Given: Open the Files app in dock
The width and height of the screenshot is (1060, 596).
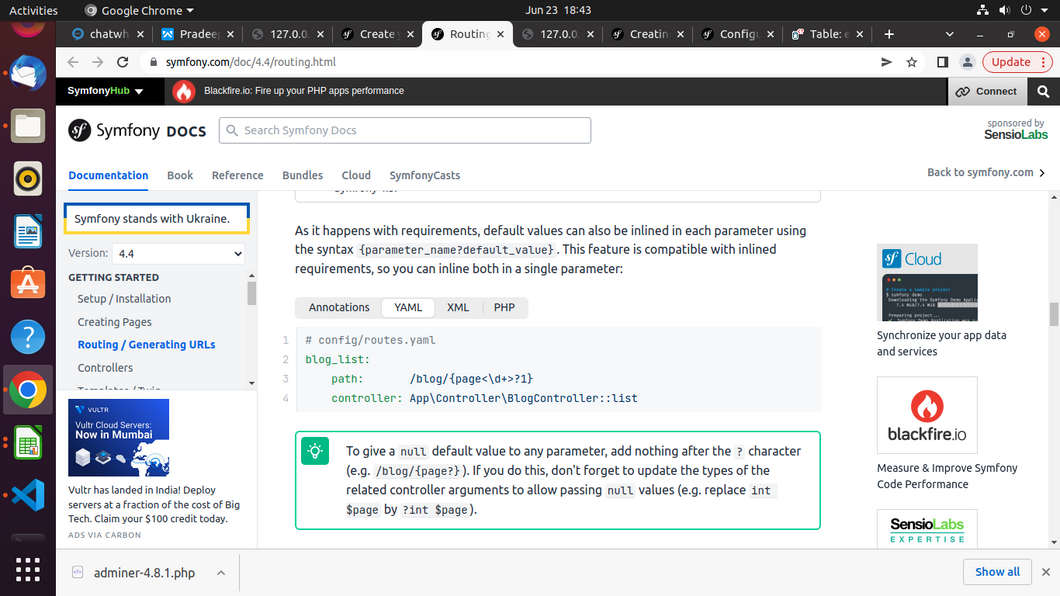Looking at the screenshot, I should point(28,126).
